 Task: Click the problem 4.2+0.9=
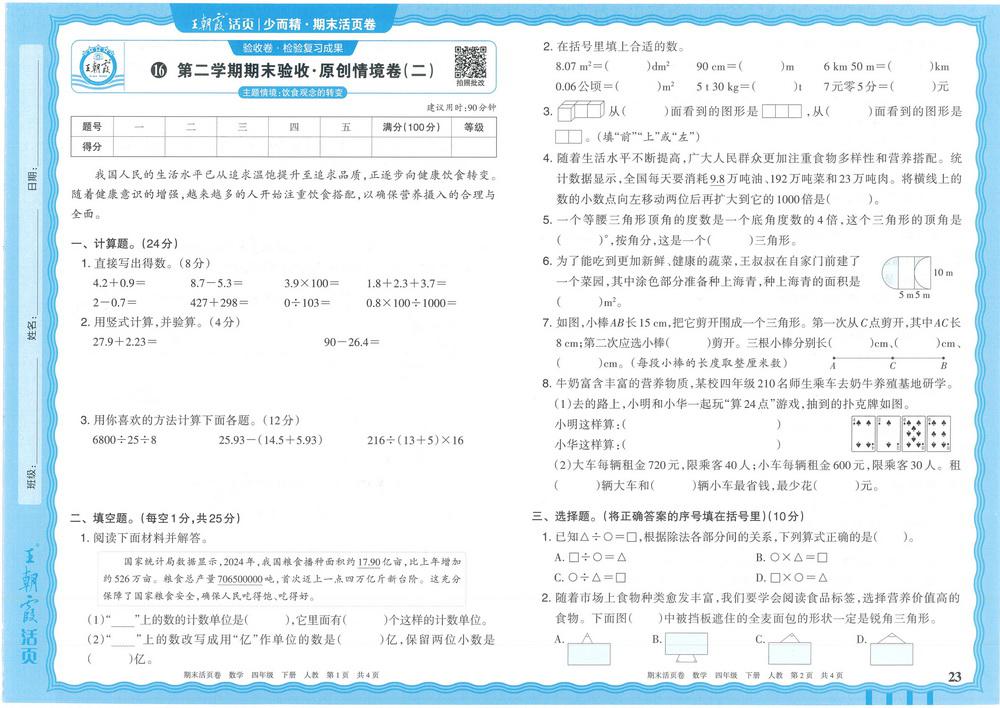pos(119,283)
